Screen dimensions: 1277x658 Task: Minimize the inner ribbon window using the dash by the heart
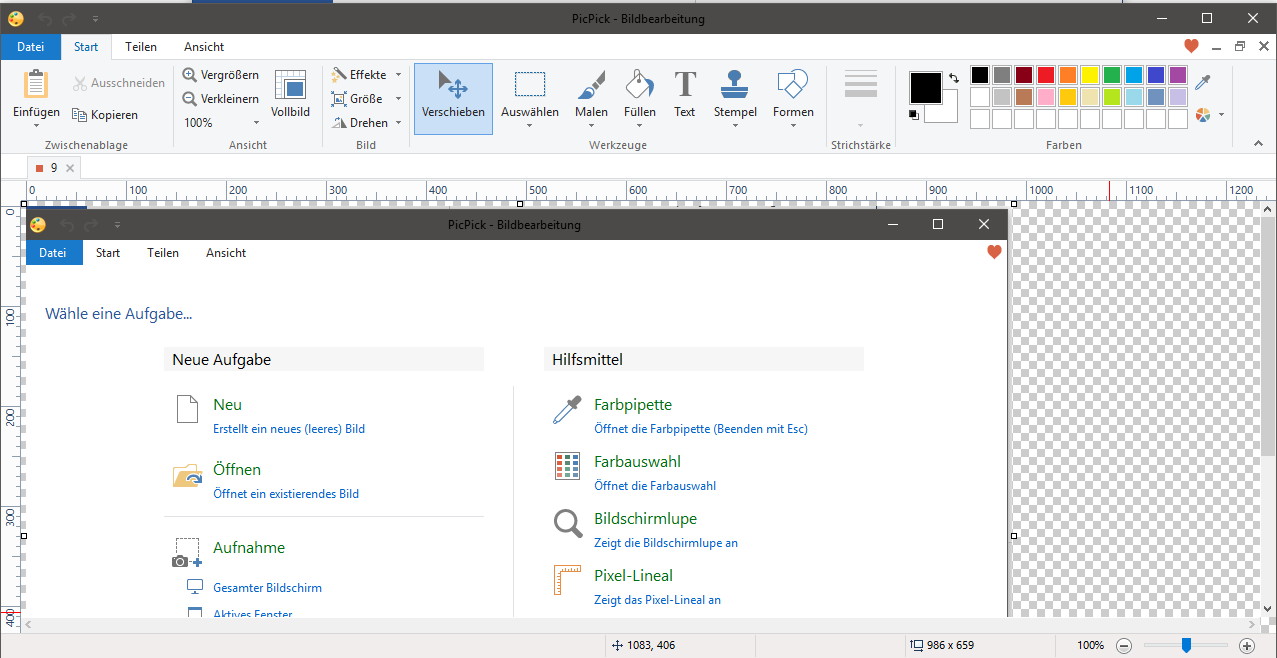click(1216, 47)
